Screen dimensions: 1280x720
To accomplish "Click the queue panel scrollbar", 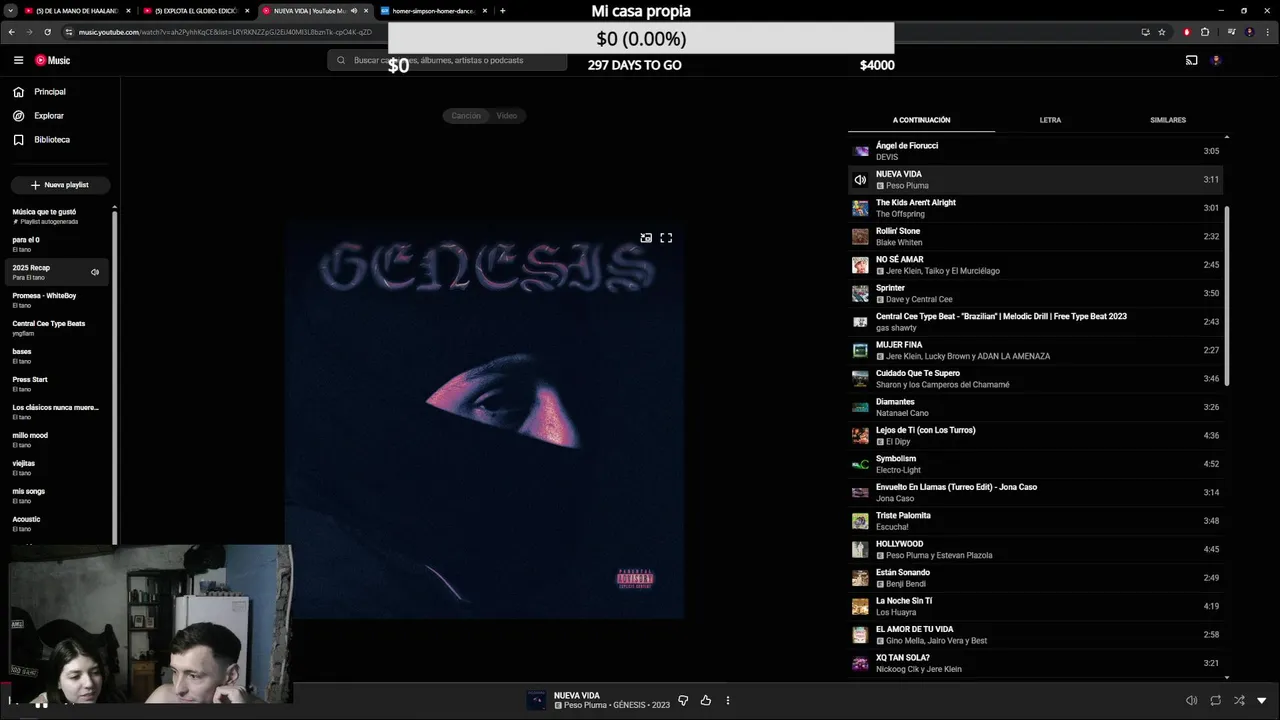I will [1227, 295].
